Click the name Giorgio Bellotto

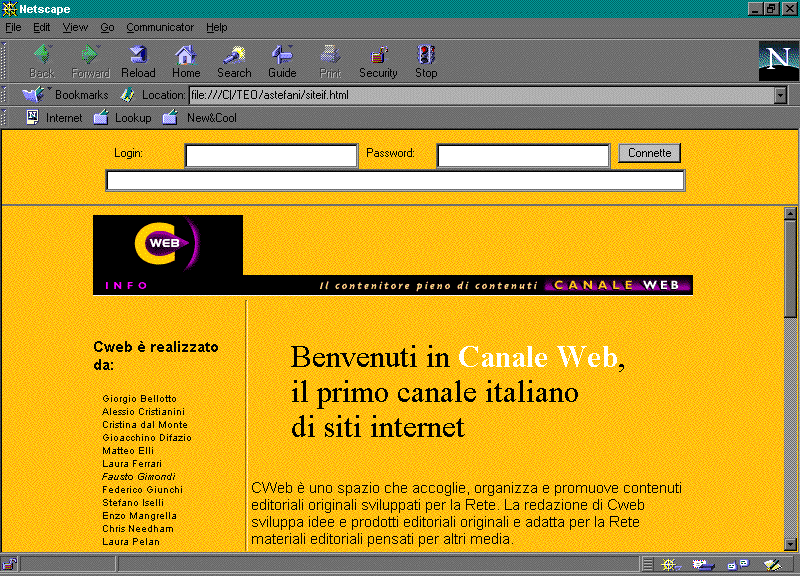pos(139,398)
